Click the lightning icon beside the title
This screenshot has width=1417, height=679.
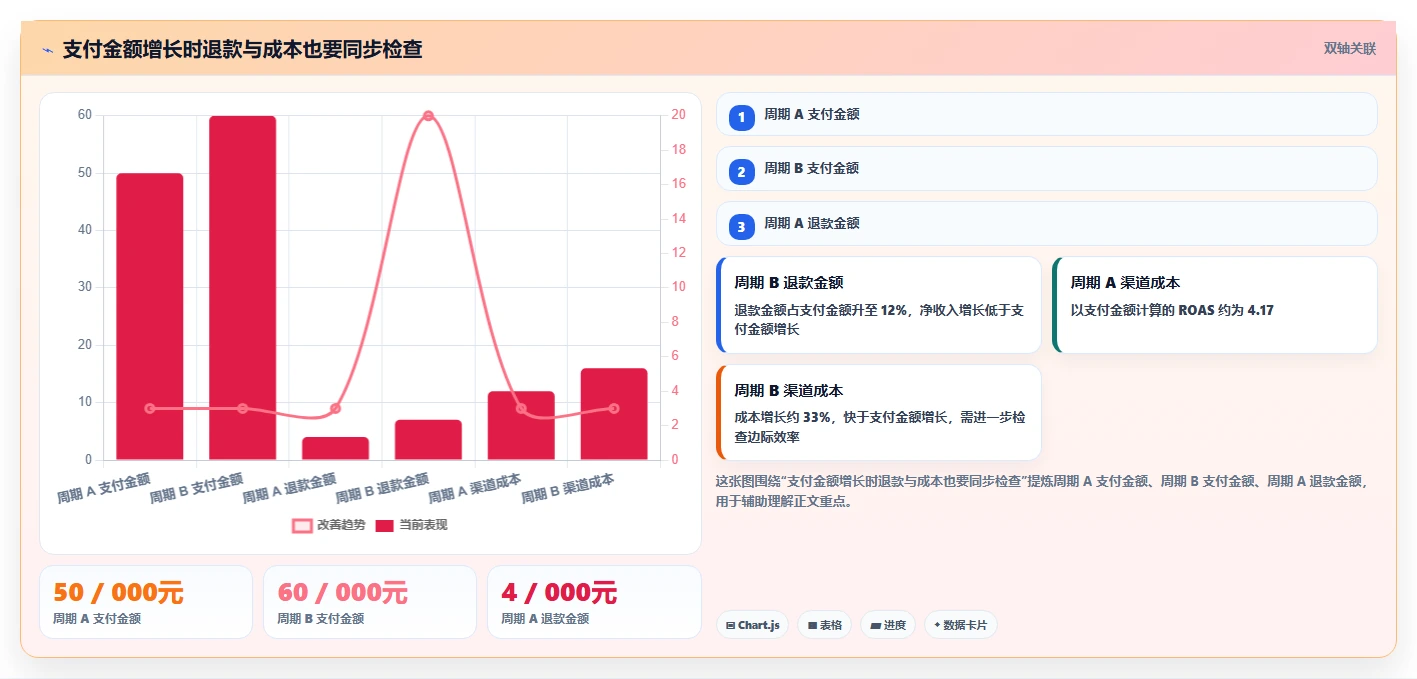coord(48,50)
